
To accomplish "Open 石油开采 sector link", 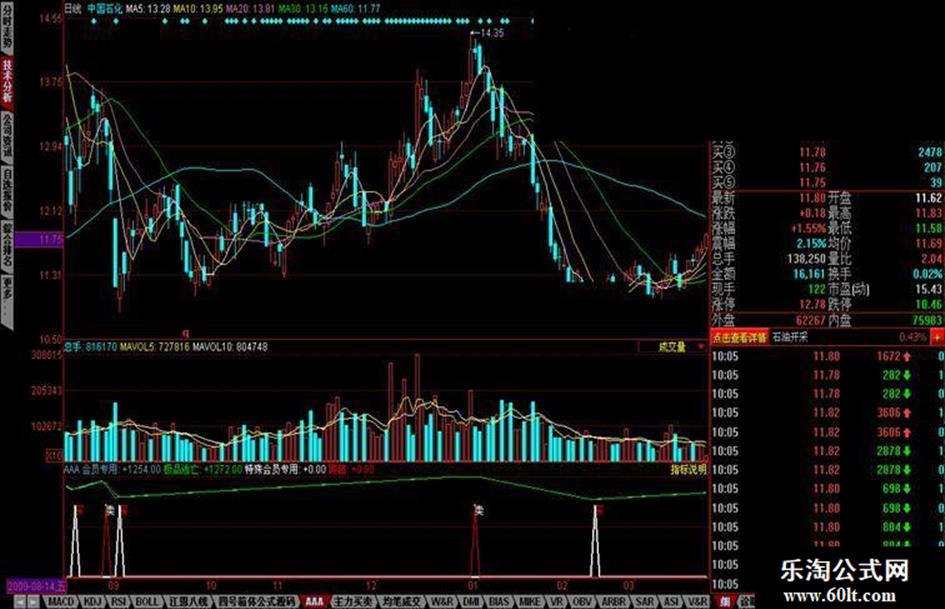I will click(790, 338).
